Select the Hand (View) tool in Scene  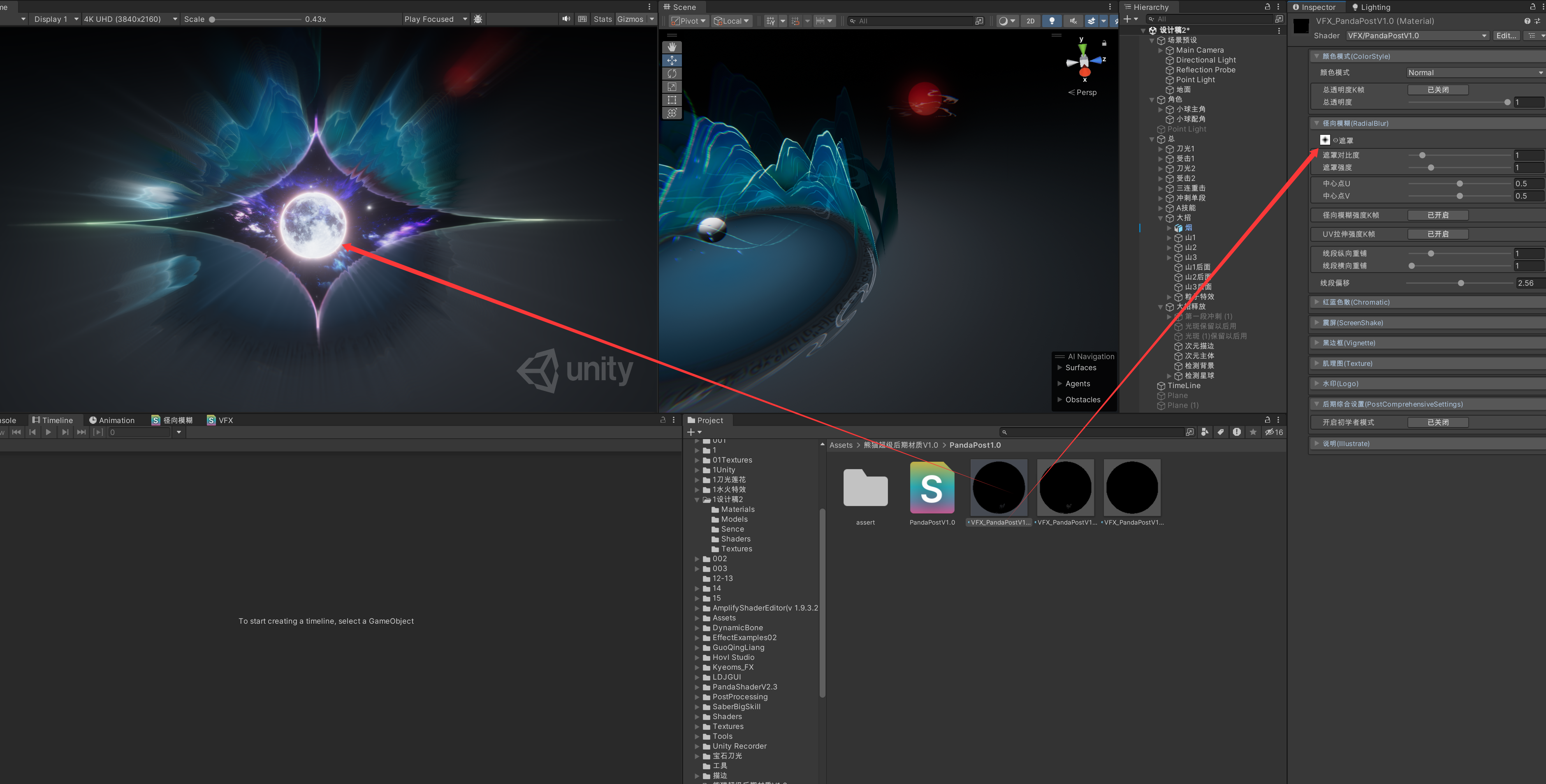[x=672, y=47]
